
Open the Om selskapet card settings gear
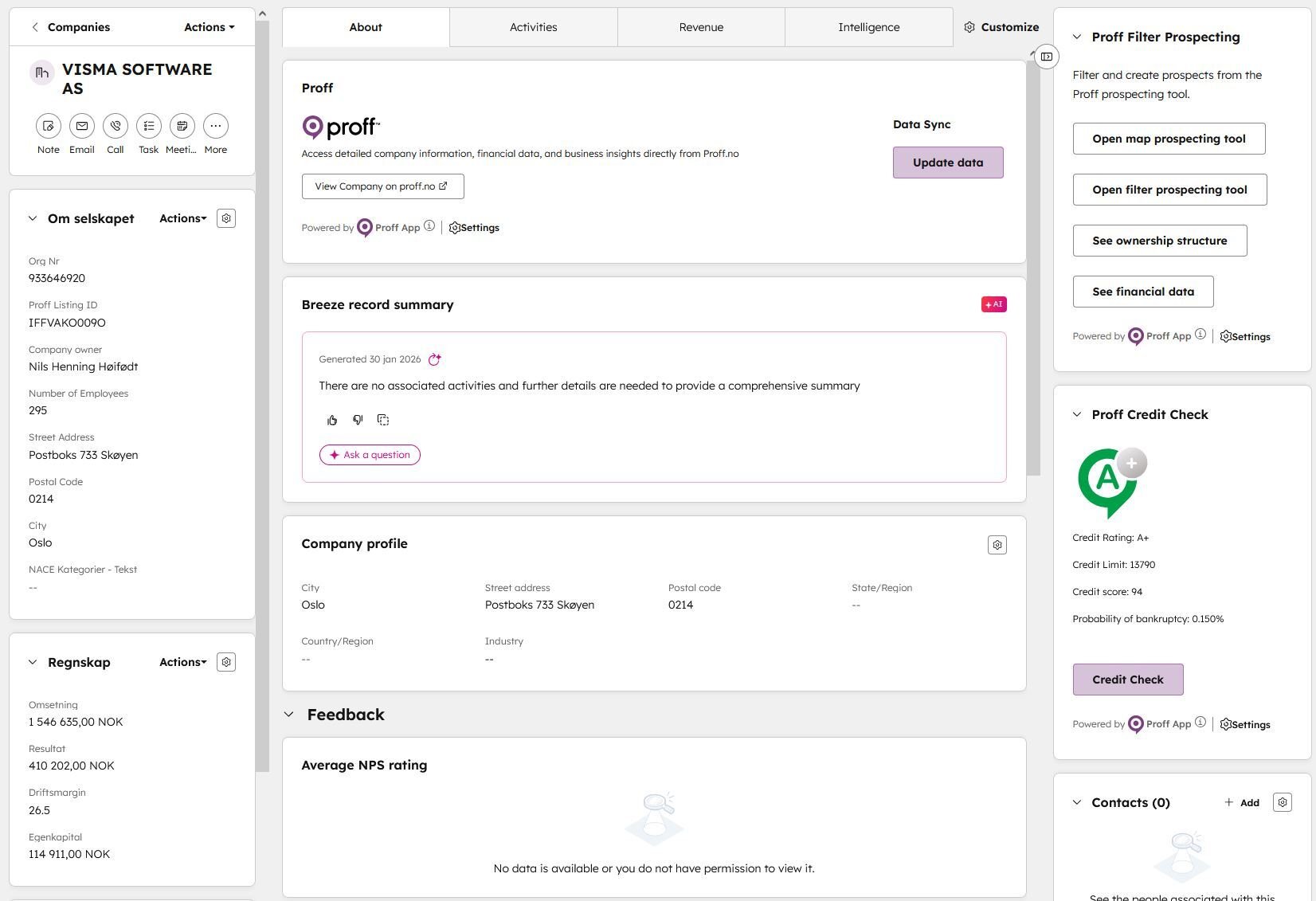pyautogui.click(x=226, y=218)
